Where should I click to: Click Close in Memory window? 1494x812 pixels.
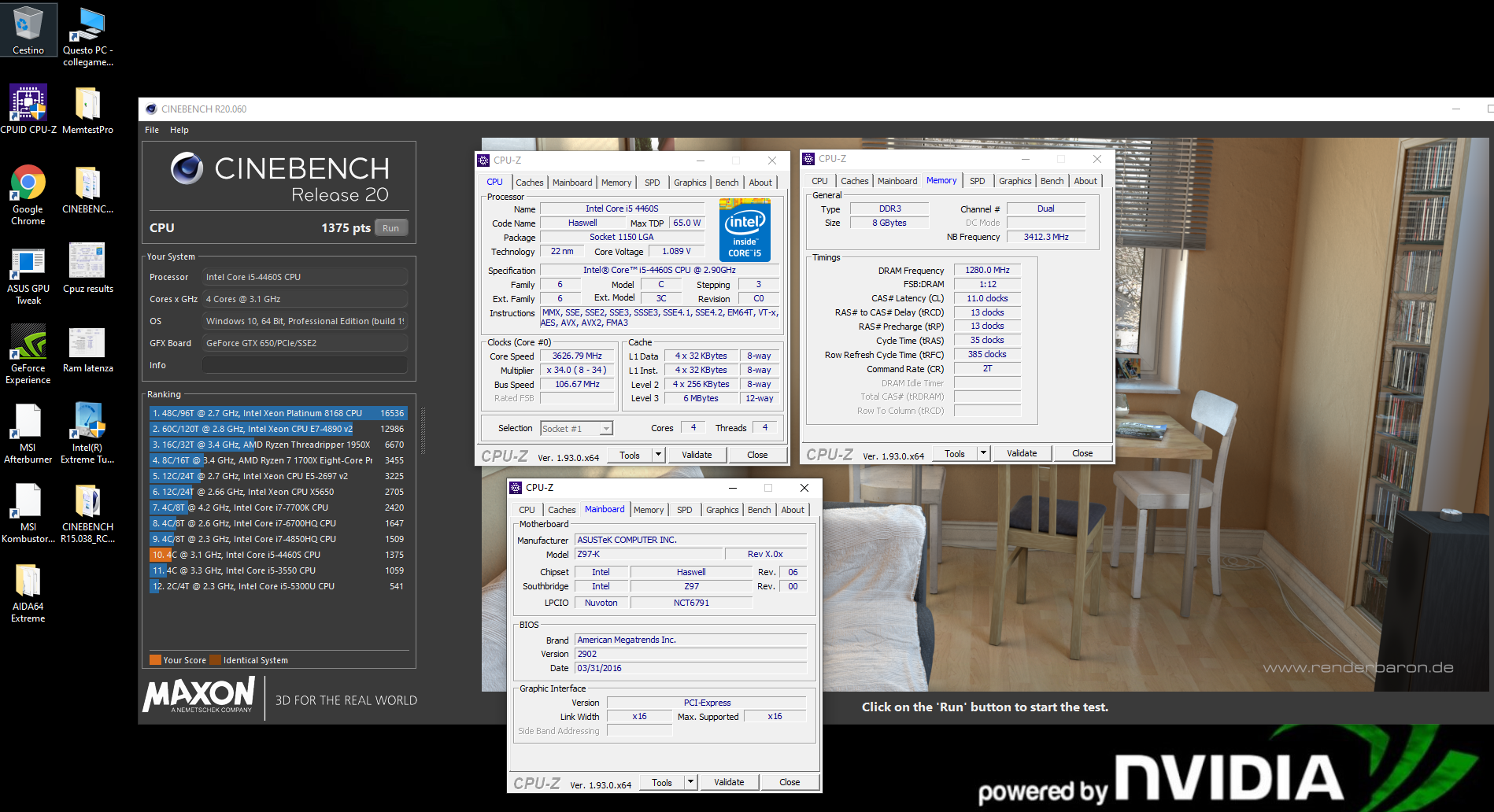(x=1082, y=453)
